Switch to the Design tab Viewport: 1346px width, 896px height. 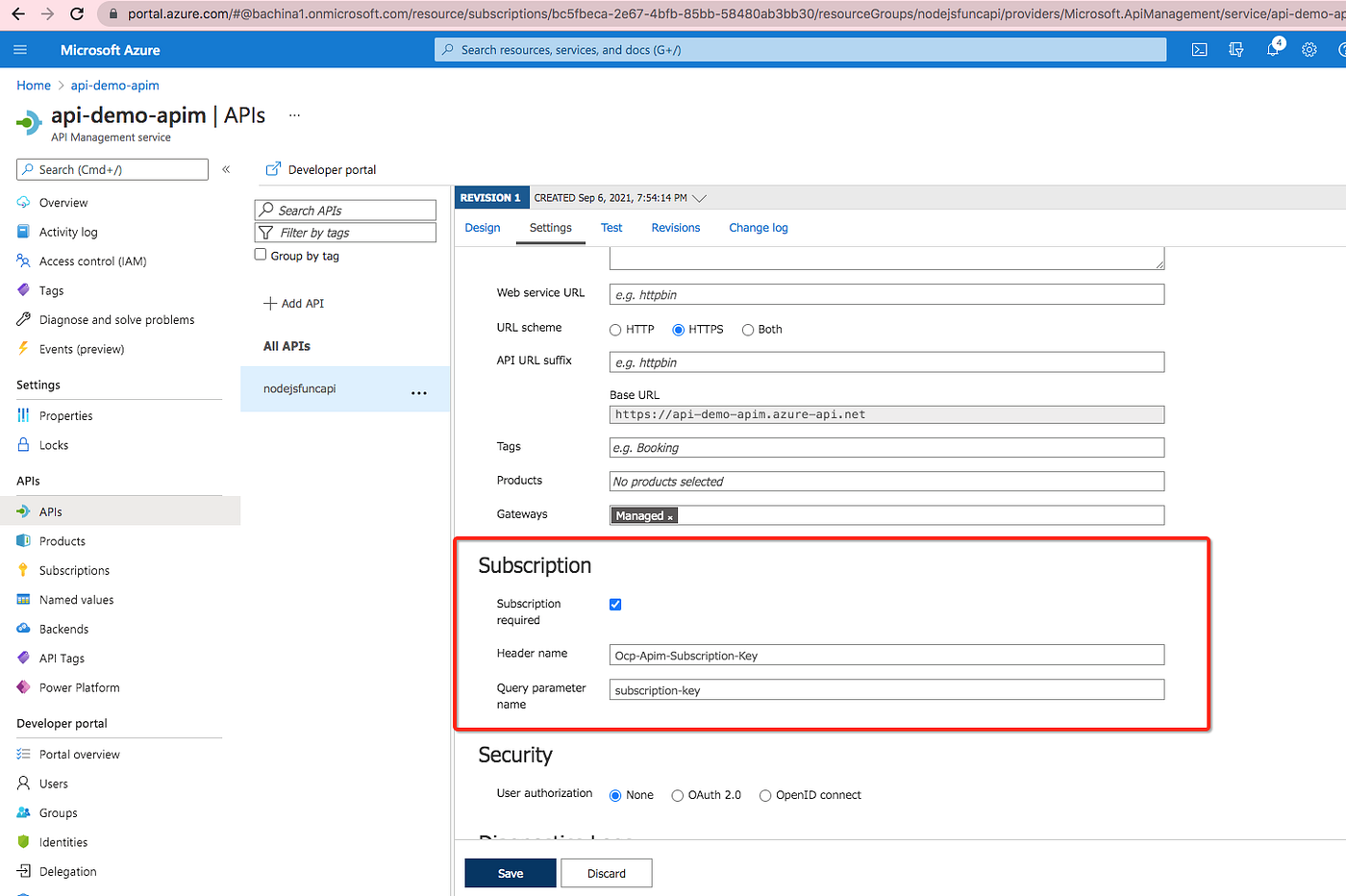tap(483, 228)
